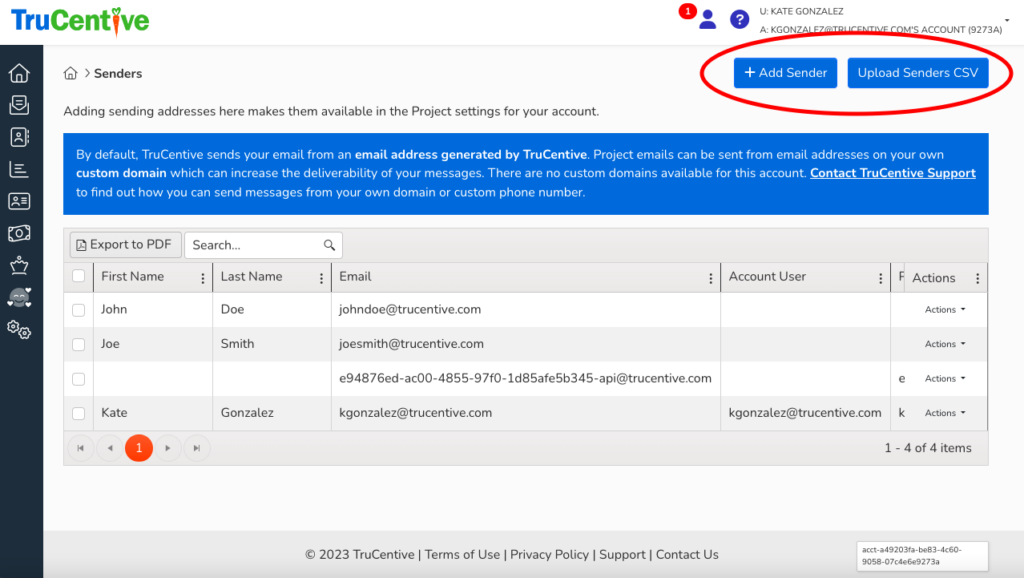The image size is (1024, 578).
Task: Open Actions dropdown for Joe Smith
Action: tap(945, 344)
